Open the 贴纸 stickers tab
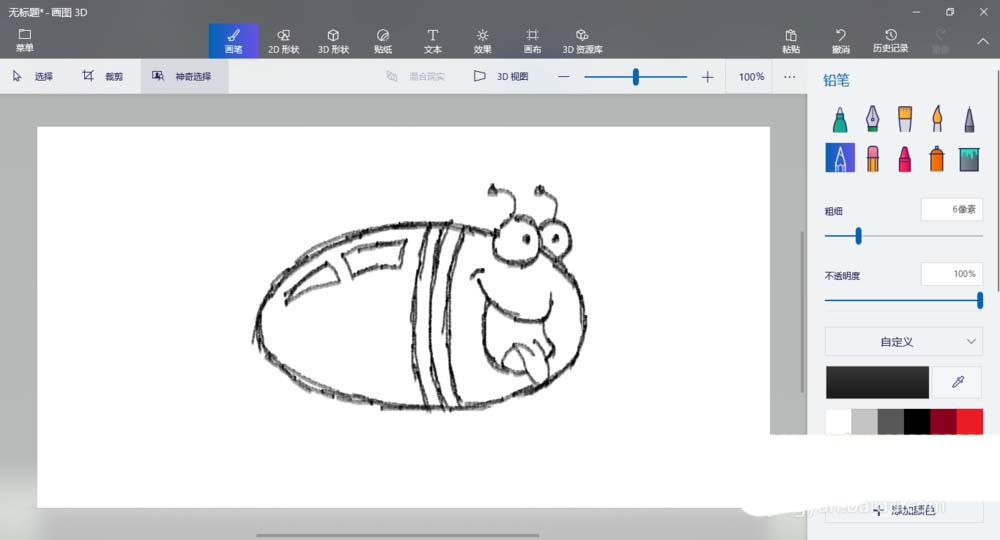This screenshot has width=1000, height=540. [x=383, y=41]
